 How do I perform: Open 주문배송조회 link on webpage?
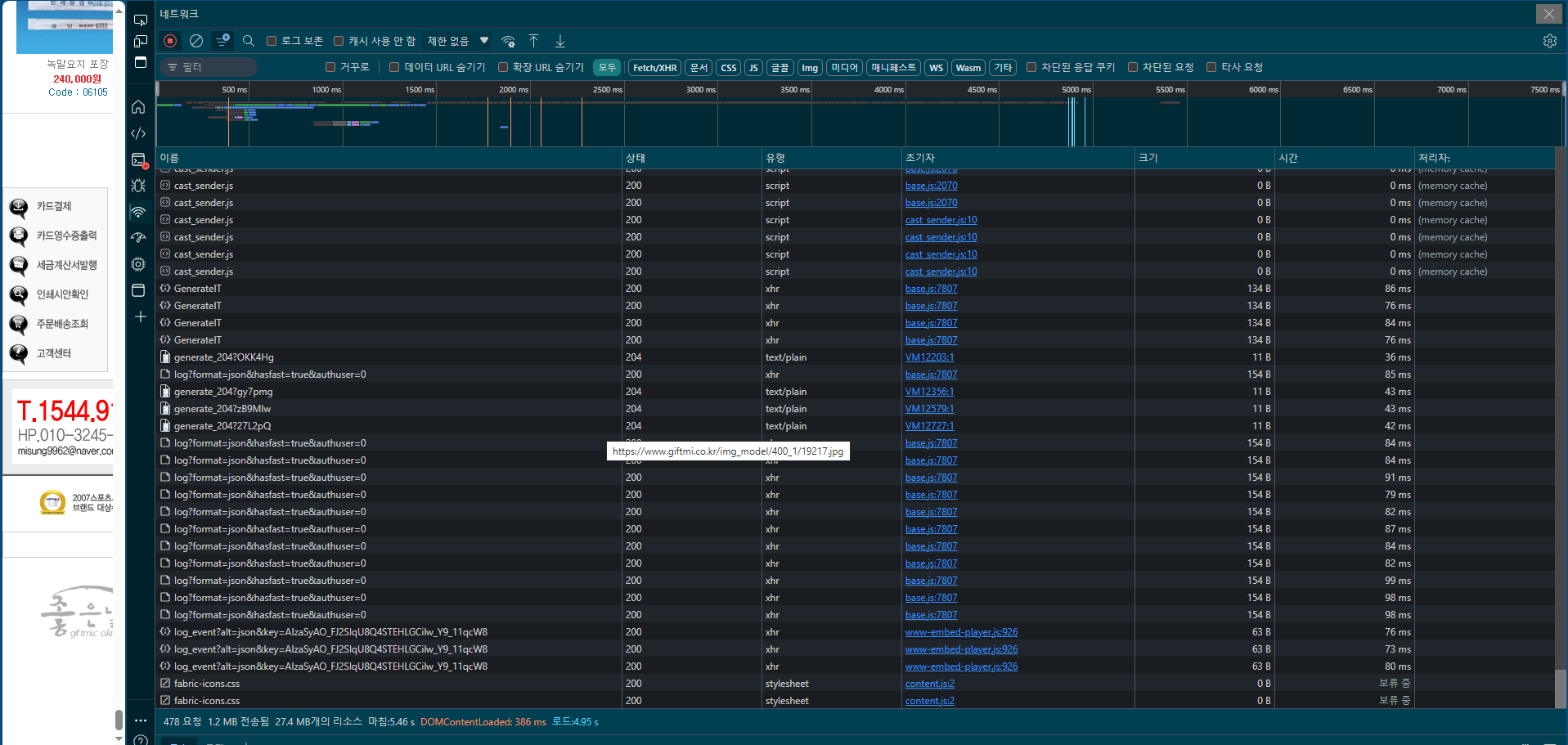pos(62,324)
